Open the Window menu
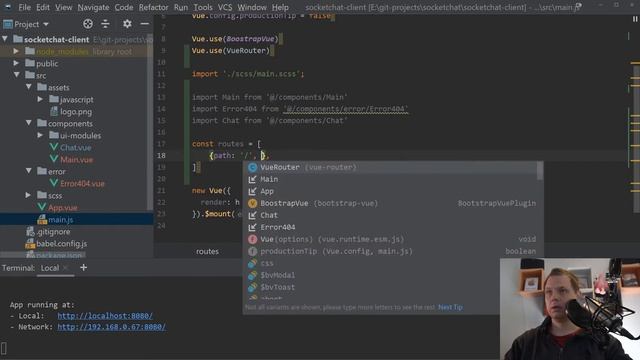 pos(252,7)
